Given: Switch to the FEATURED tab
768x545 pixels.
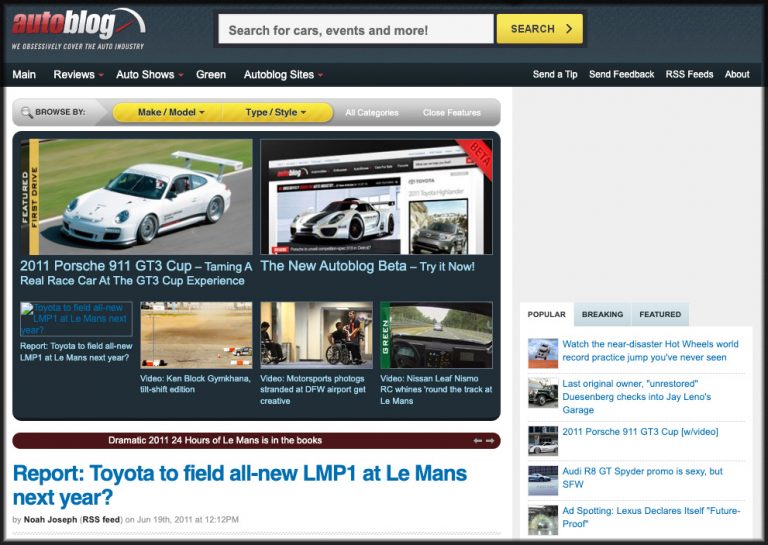Looking at the screenshot, I should (x=660, y=314).
